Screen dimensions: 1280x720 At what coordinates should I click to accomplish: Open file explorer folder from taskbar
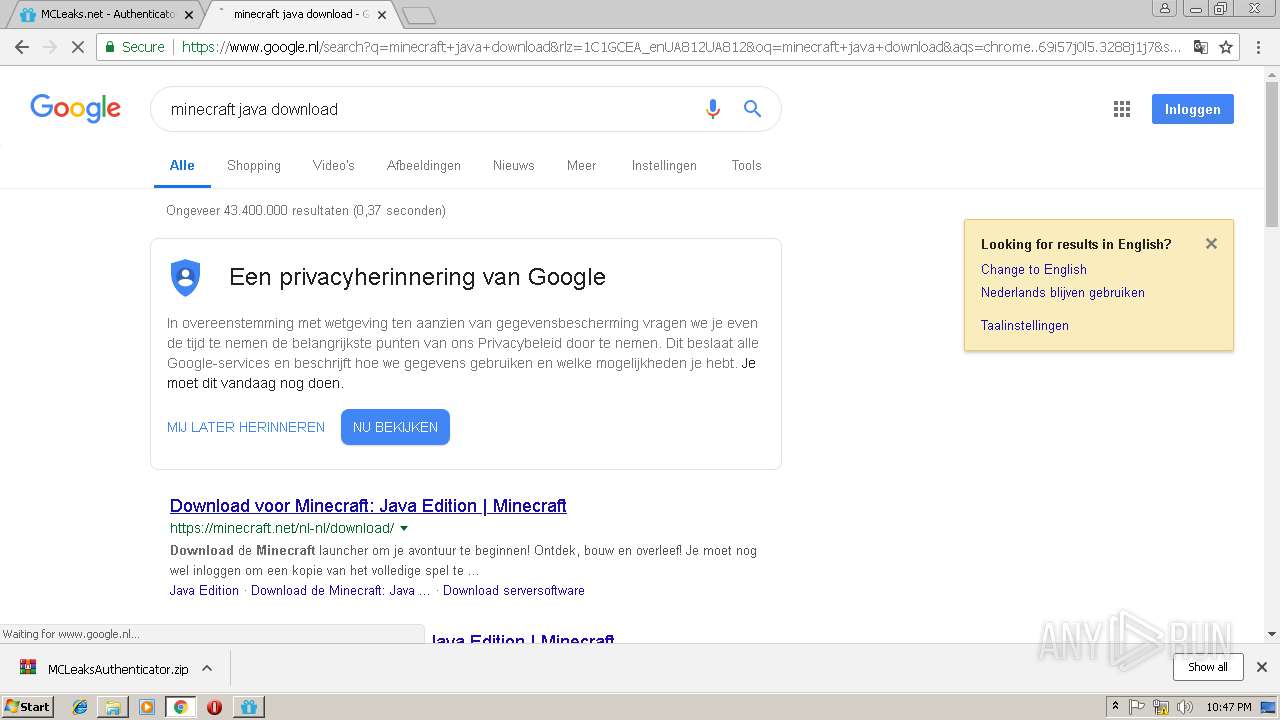113,707
